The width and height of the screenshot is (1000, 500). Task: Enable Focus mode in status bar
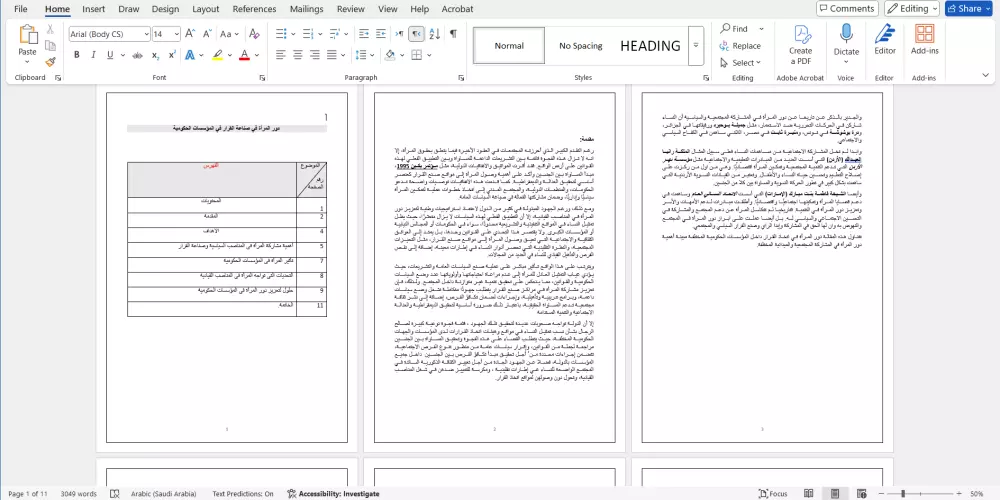pyautogui.click(x=773, y=494)
